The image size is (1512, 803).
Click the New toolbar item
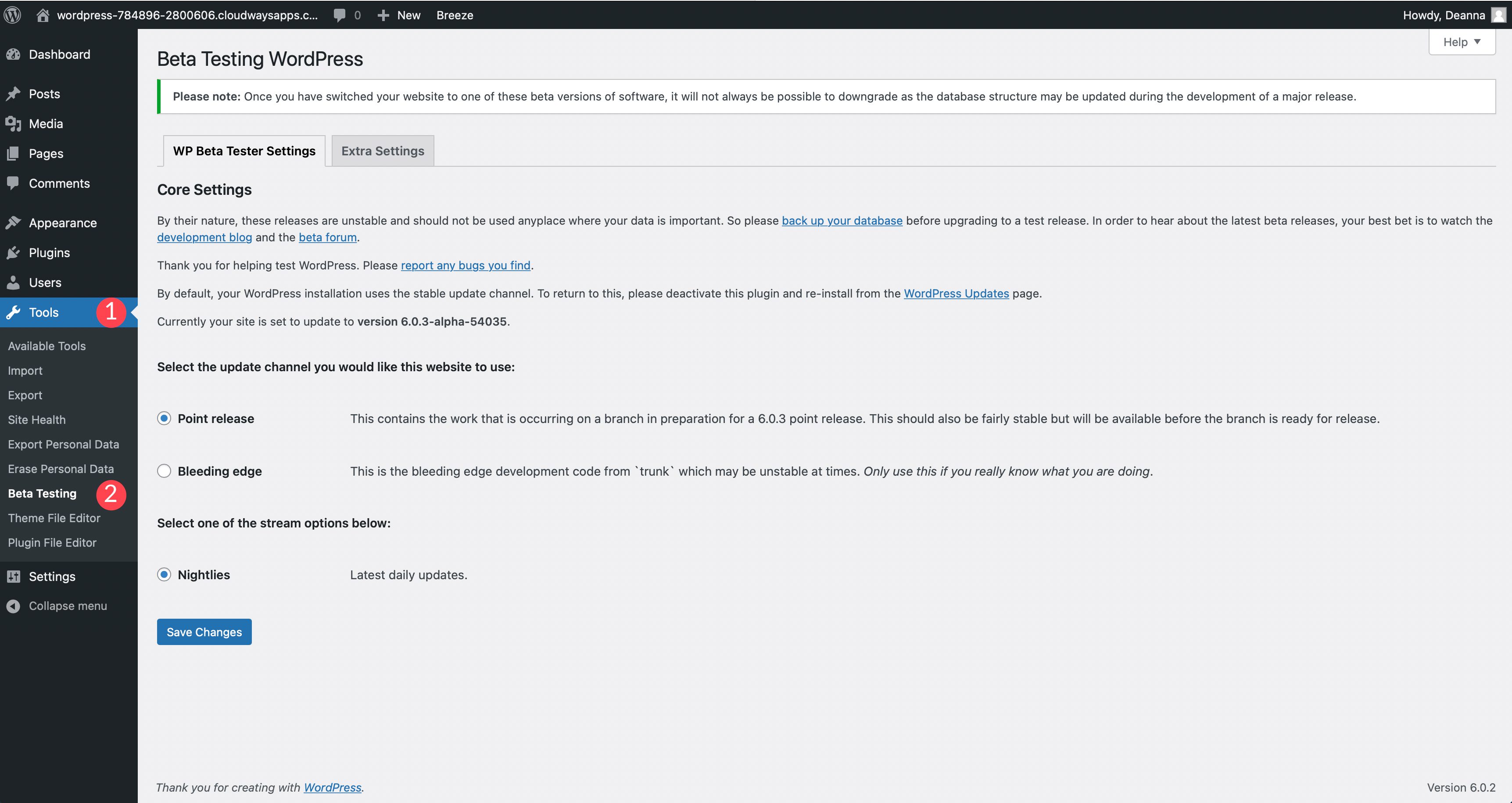pyautogui.click(x=407, y=15)
